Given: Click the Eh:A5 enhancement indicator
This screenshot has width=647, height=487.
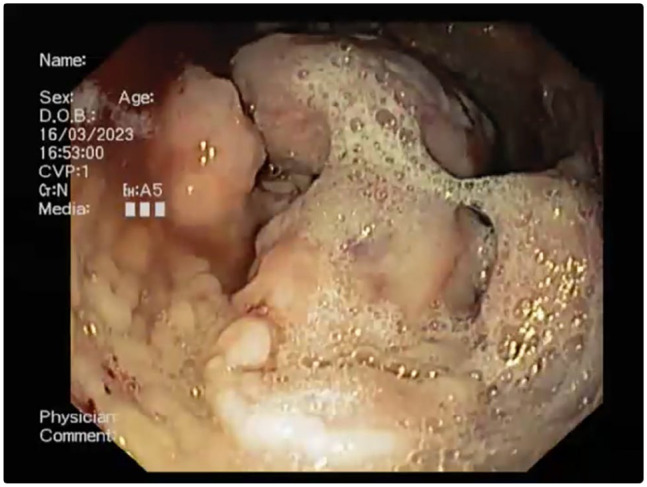Looking at the screenshot, I should pos(143,190).
